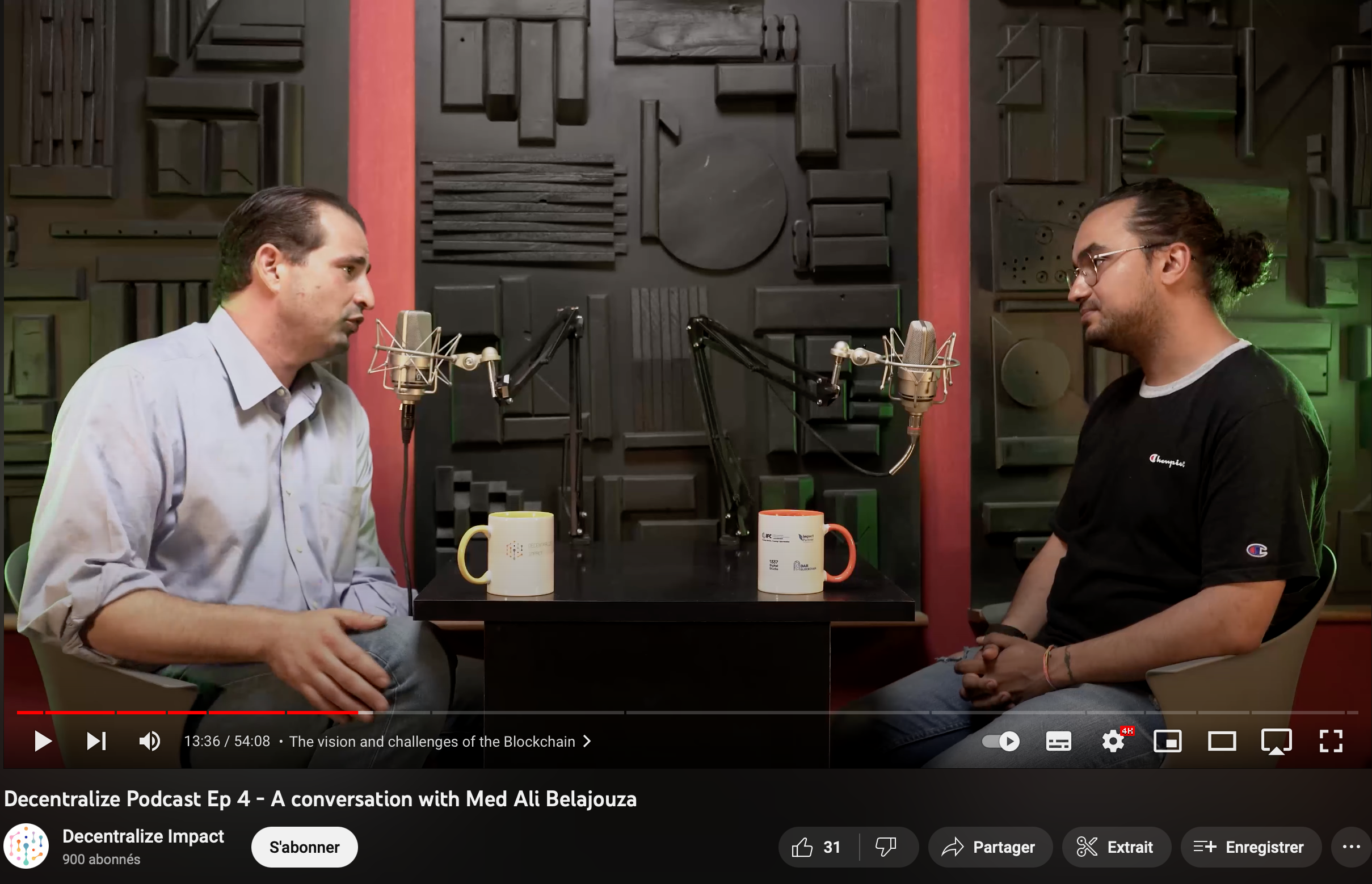Open the three-dot more actions menu
The image size is (1372, 884).
pyautogui.click(x=1351, y=847)
